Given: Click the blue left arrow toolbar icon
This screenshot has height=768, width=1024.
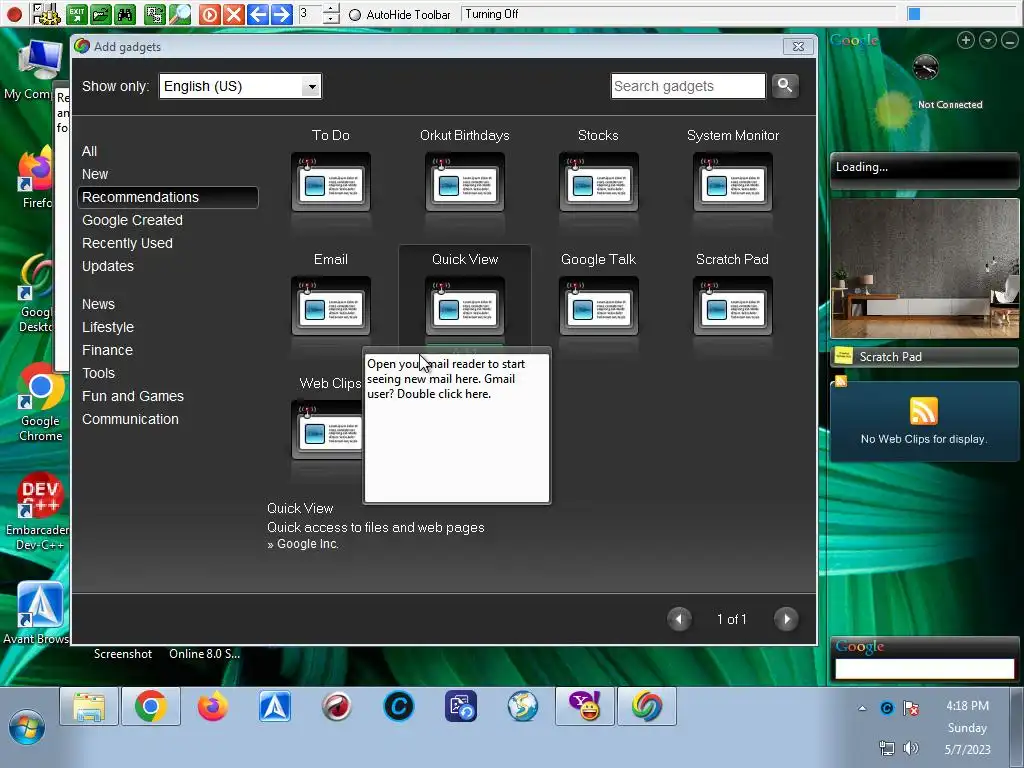Looking at the screenshot, I should [257, 14].
